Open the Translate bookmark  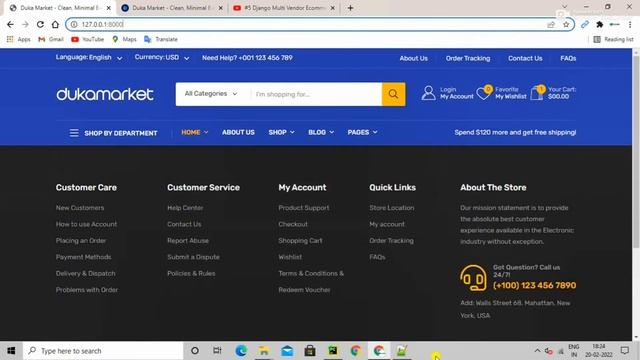point(161,39)
